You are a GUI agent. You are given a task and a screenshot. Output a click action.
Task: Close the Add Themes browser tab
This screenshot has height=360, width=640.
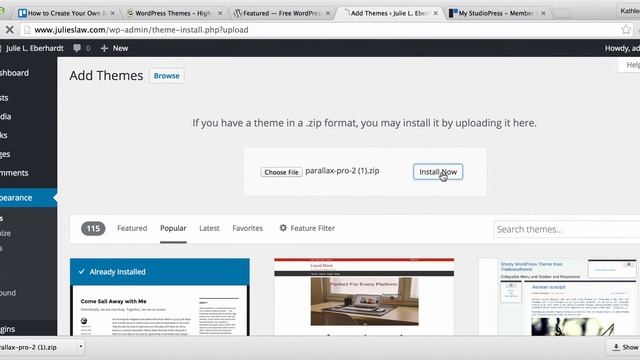click(x=436, y=13)
